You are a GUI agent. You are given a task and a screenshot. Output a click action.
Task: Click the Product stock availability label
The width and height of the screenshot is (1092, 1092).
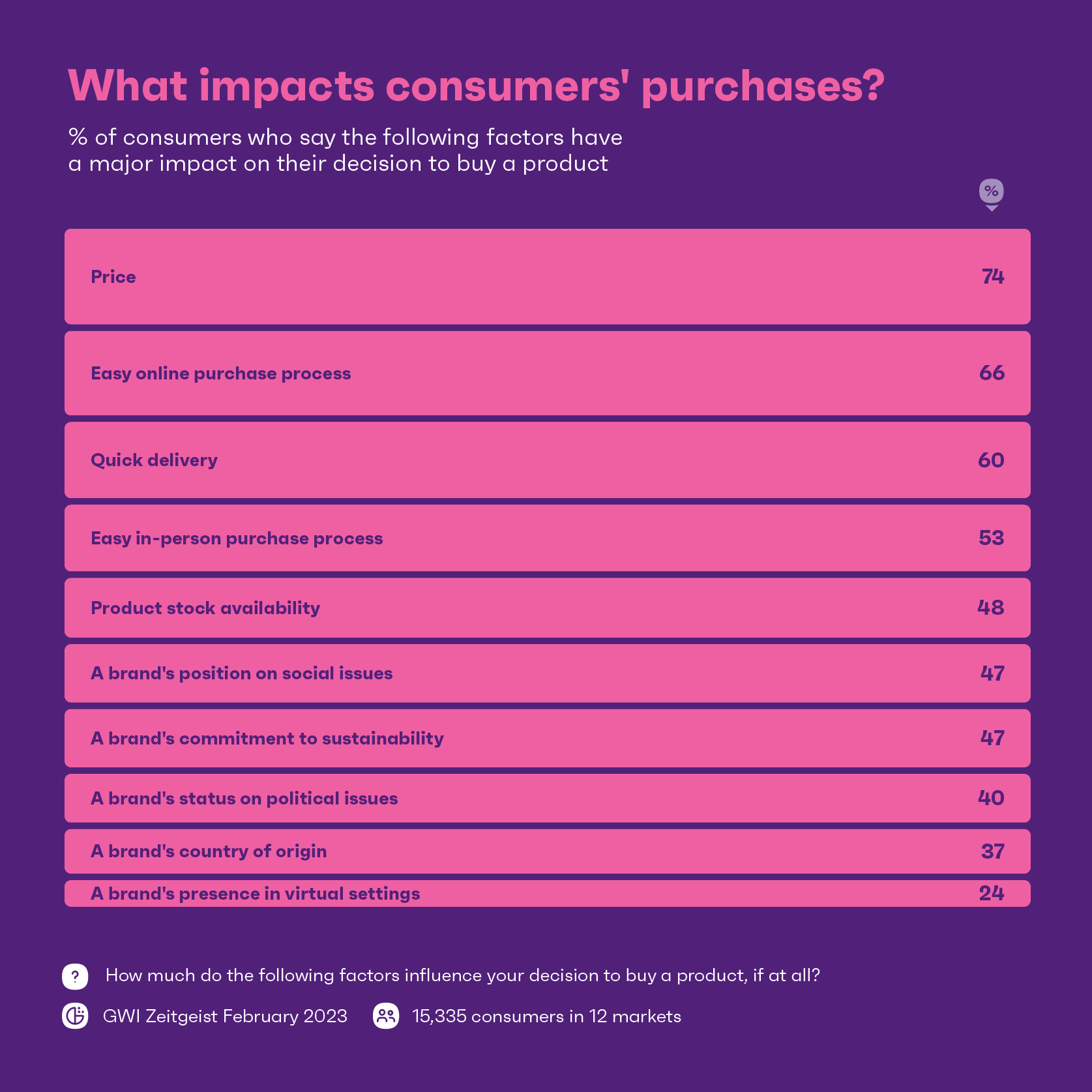(x=205, y=608)
